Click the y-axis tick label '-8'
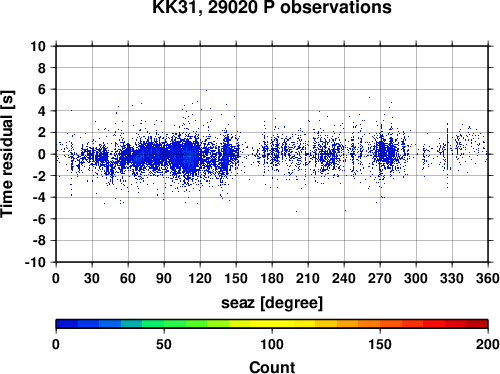This screenshot has height=374, width=500. point(39,241)
